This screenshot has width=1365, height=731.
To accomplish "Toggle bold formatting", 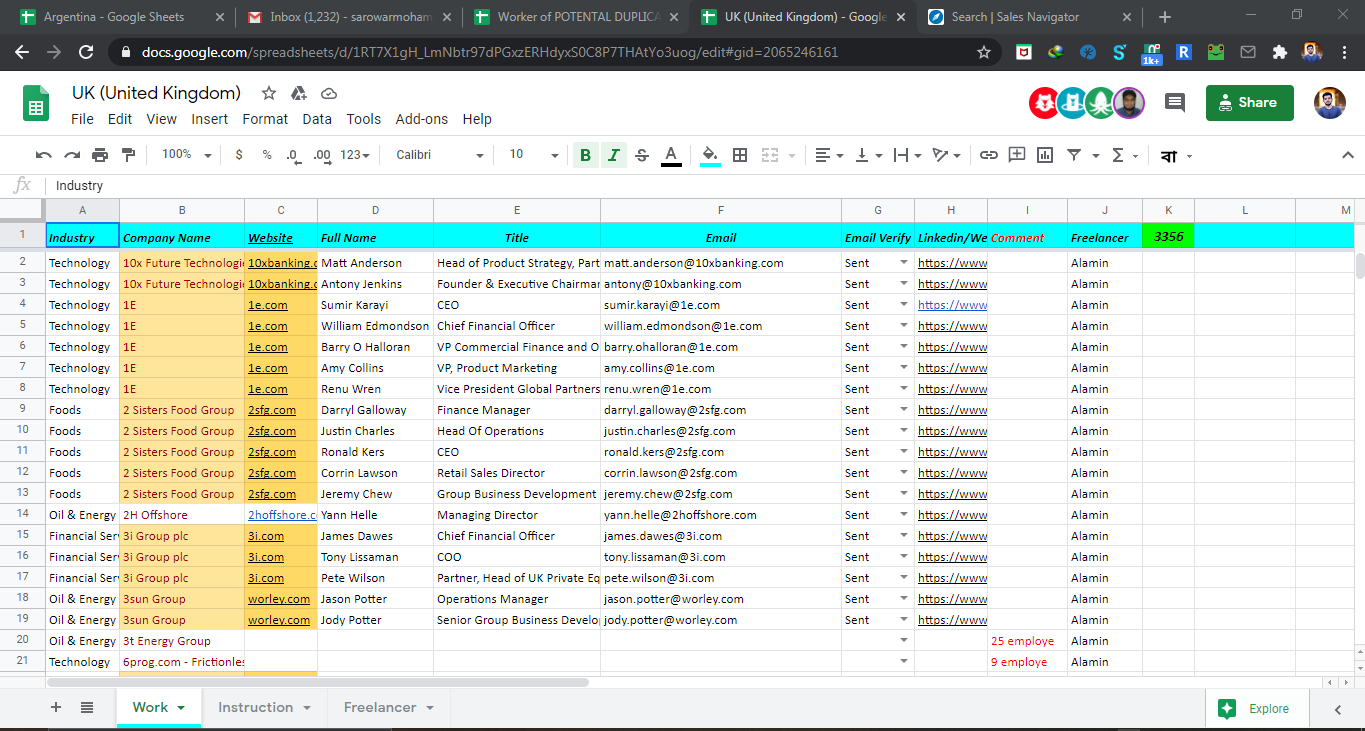I will pos(585,155).
